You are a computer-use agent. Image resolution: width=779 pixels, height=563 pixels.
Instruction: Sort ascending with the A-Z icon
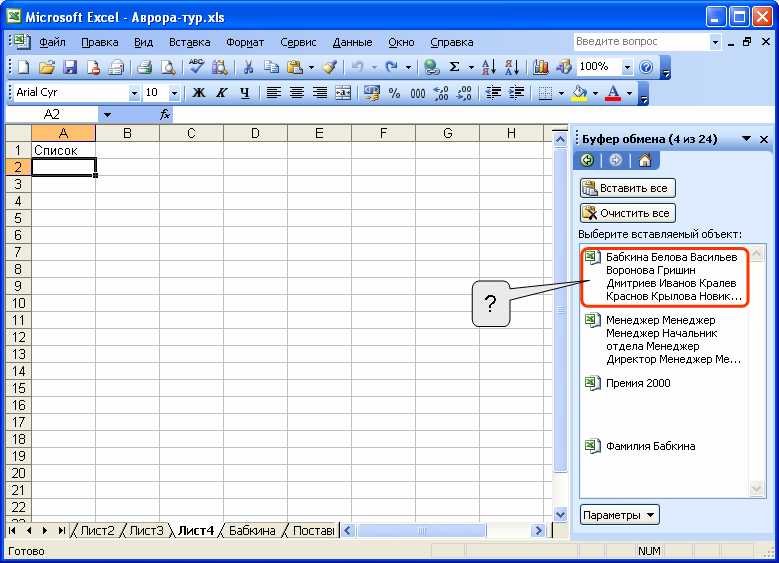489,67
